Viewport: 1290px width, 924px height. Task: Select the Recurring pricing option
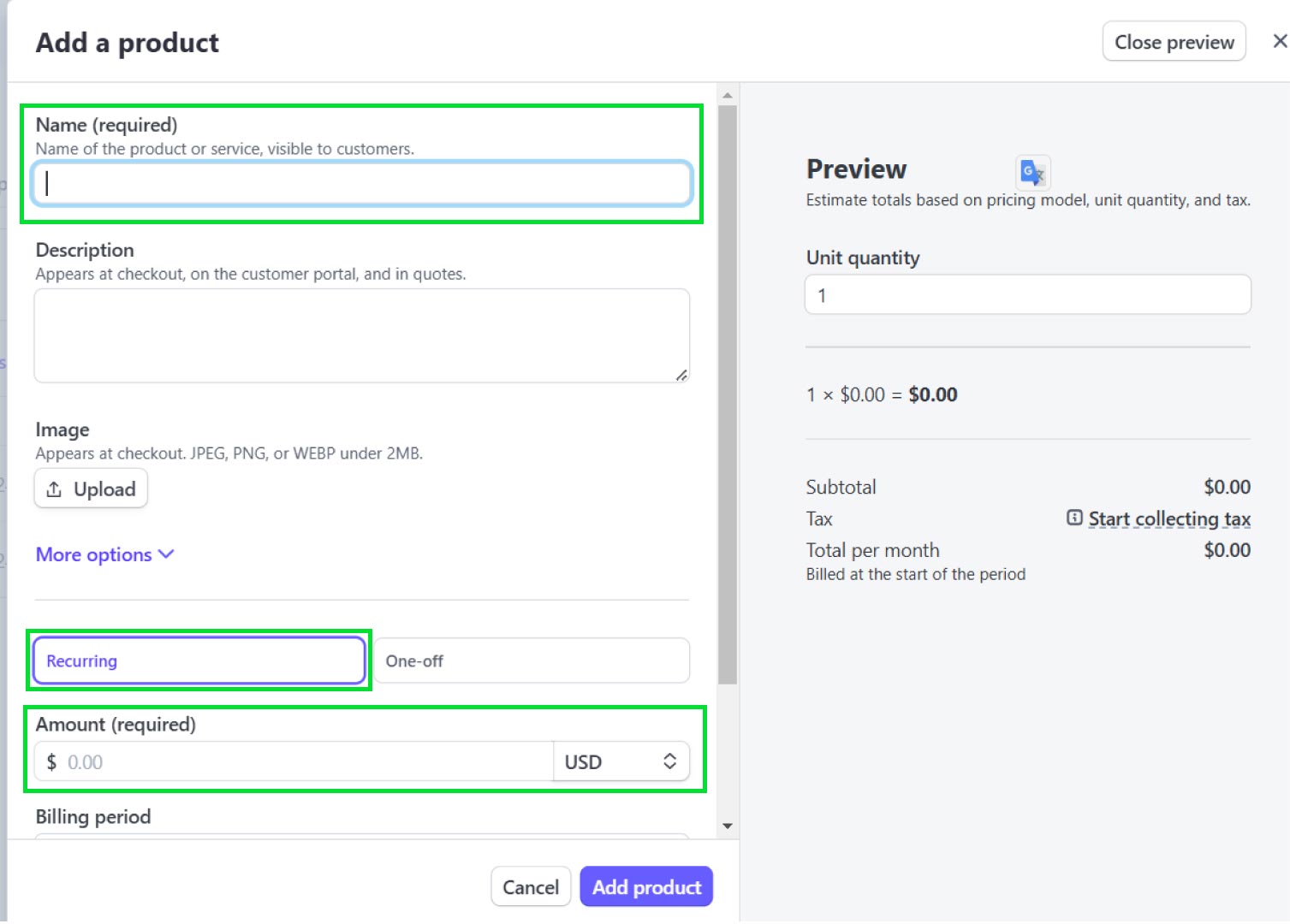tap(198, 660)
